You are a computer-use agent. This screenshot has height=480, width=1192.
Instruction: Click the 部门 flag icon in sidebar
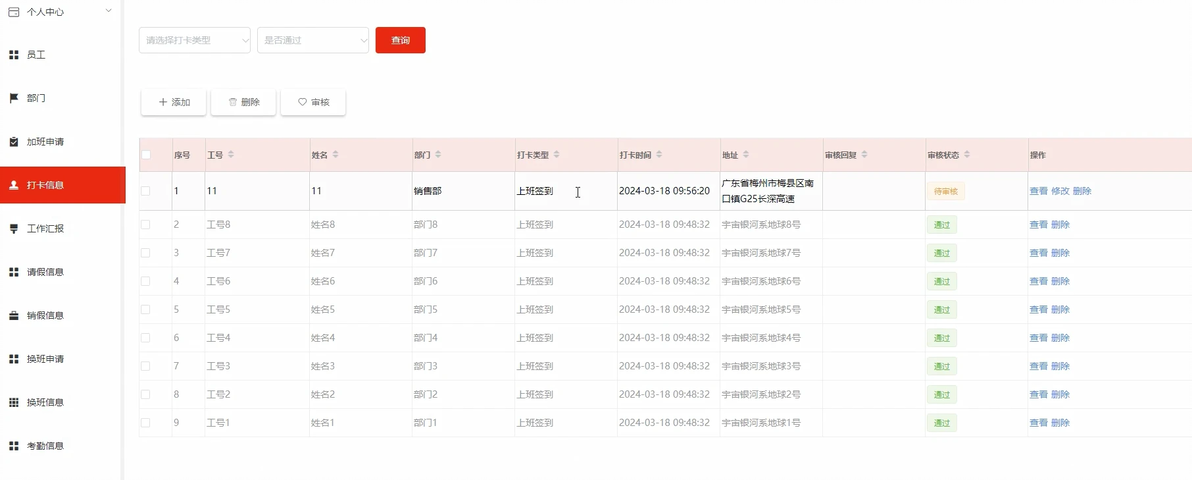[x=14, y=98]
